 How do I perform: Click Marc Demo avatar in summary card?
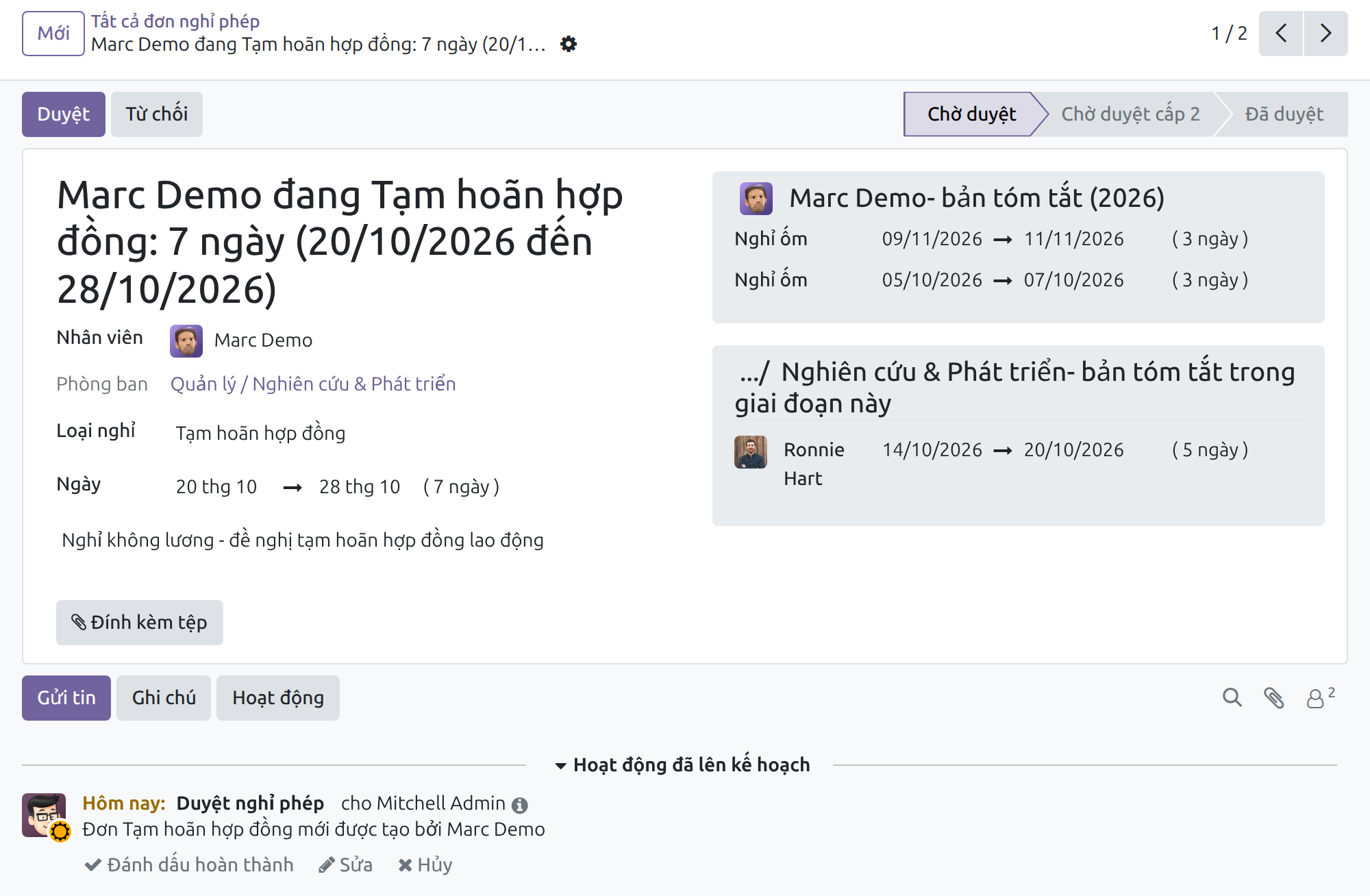[756, 199]
